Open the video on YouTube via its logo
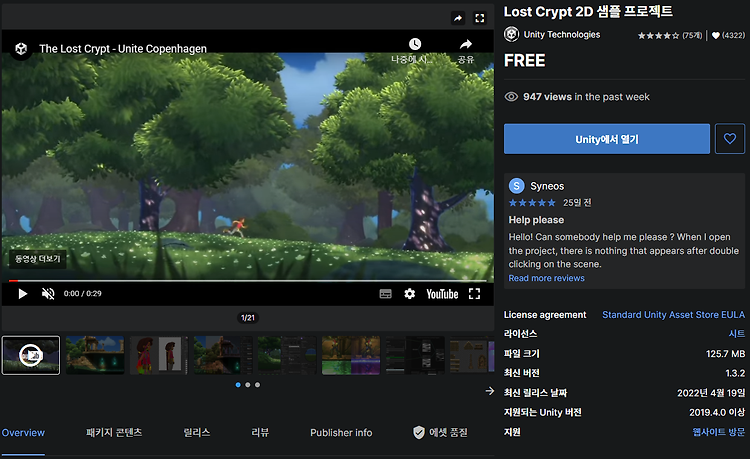The width and height of the screenshot is (750, 459). click(x=442, y=294)
